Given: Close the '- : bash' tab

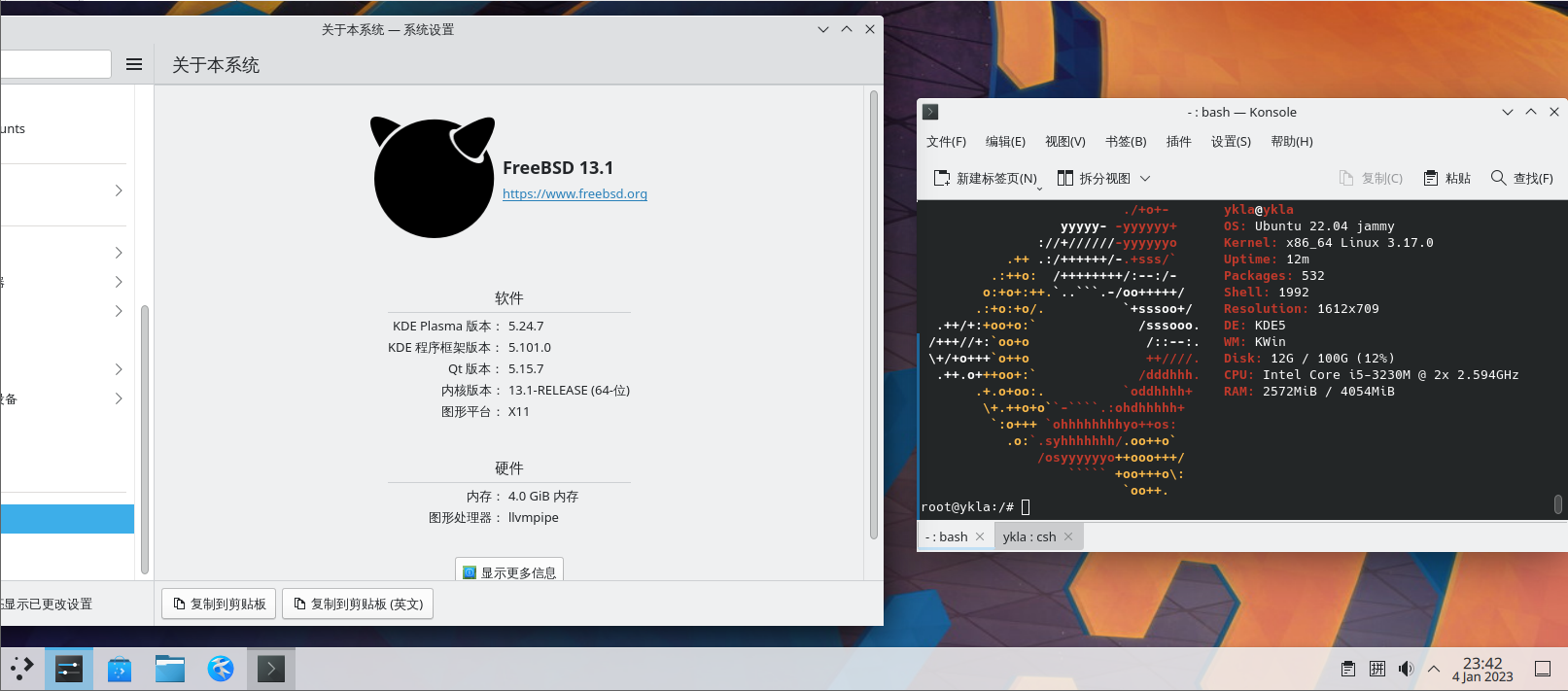Looking at the screenshot, I should pos(980,536).
